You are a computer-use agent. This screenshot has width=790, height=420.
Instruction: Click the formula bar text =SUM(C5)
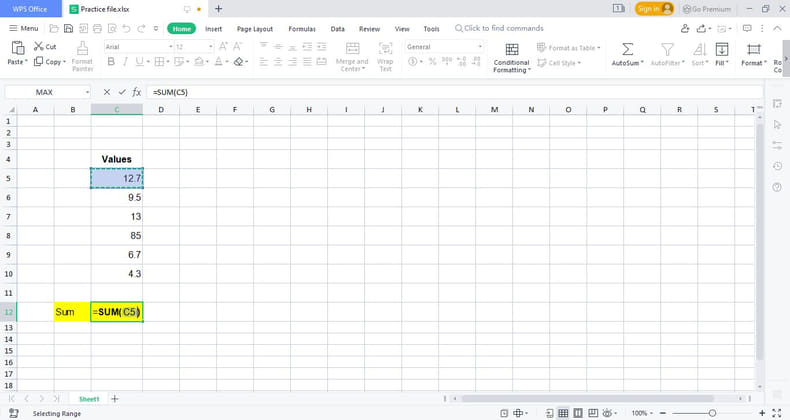[x=170, y=92]
